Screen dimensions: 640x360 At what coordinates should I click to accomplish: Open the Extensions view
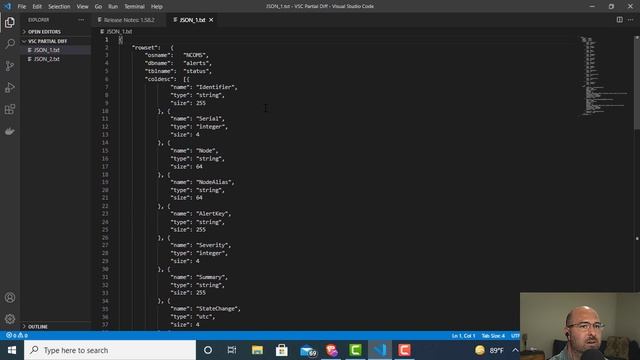(x=10, y=109)
